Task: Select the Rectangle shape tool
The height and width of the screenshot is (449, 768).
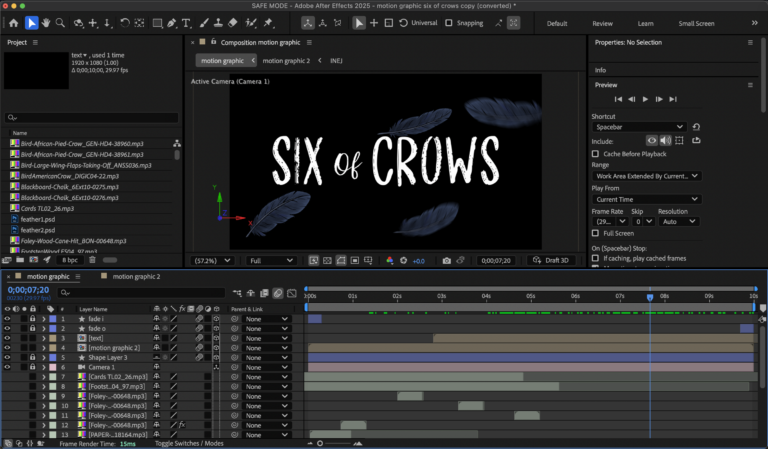Action: (x=157, y=23)
